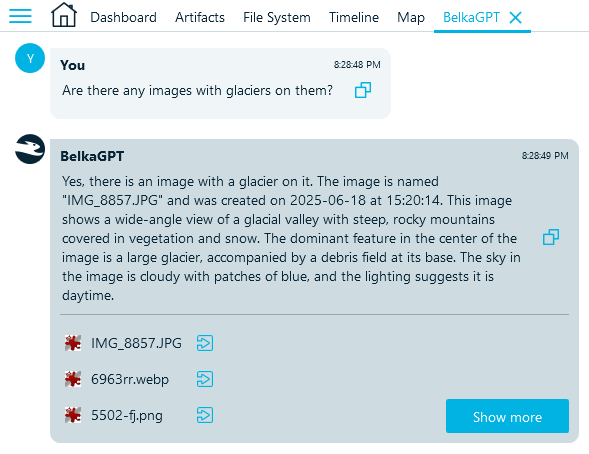Click the picture icon beside 6963rr.webp
589x454 pixels.
(x=73, y=379)
